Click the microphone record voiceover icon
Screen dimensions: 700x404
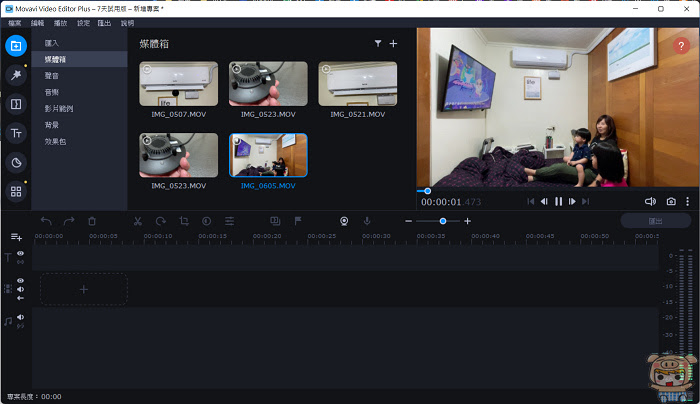[x=367, y=221]
